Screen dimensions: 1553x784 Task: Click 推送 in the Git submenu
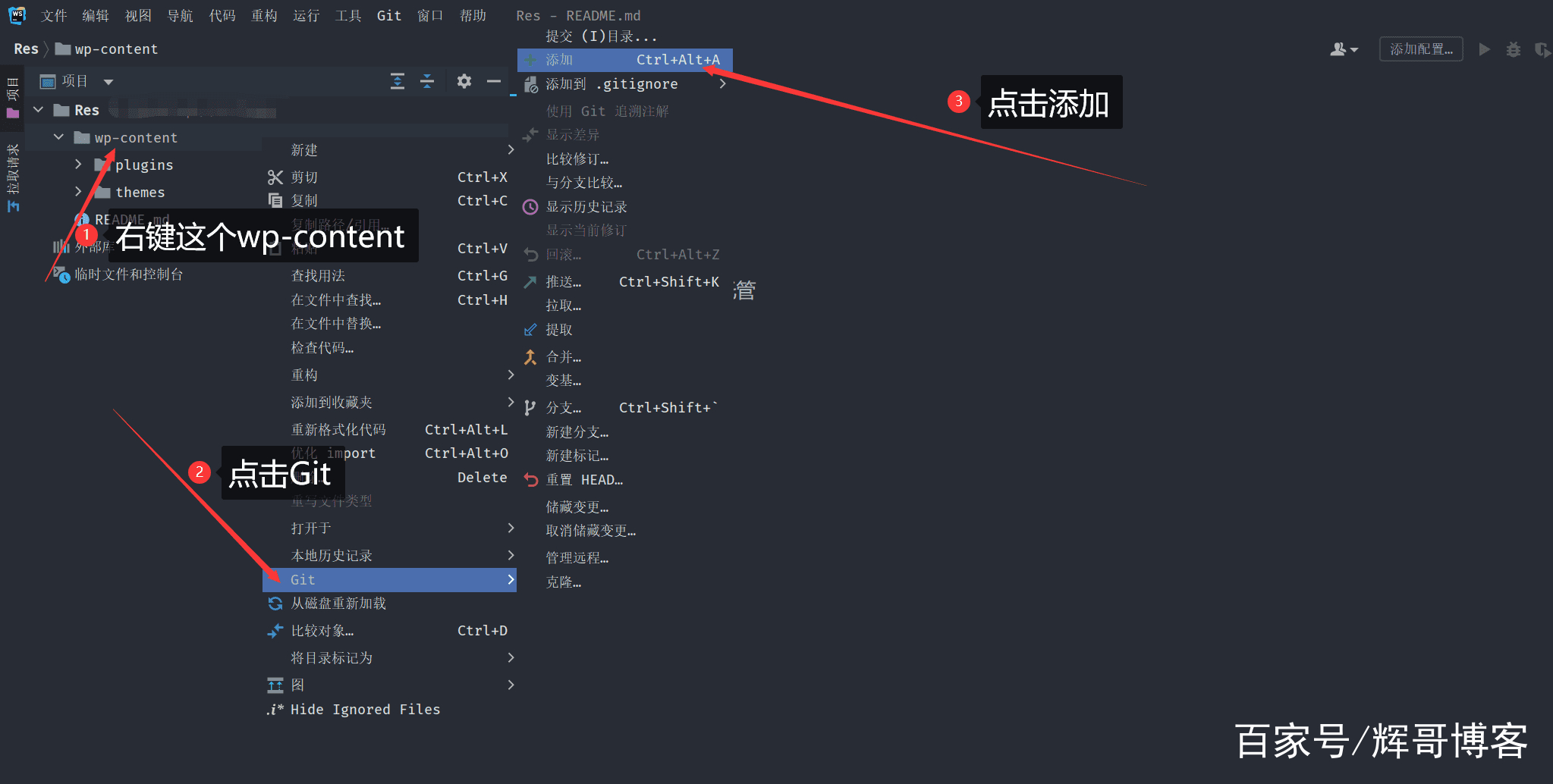click(x=563, y=282)
